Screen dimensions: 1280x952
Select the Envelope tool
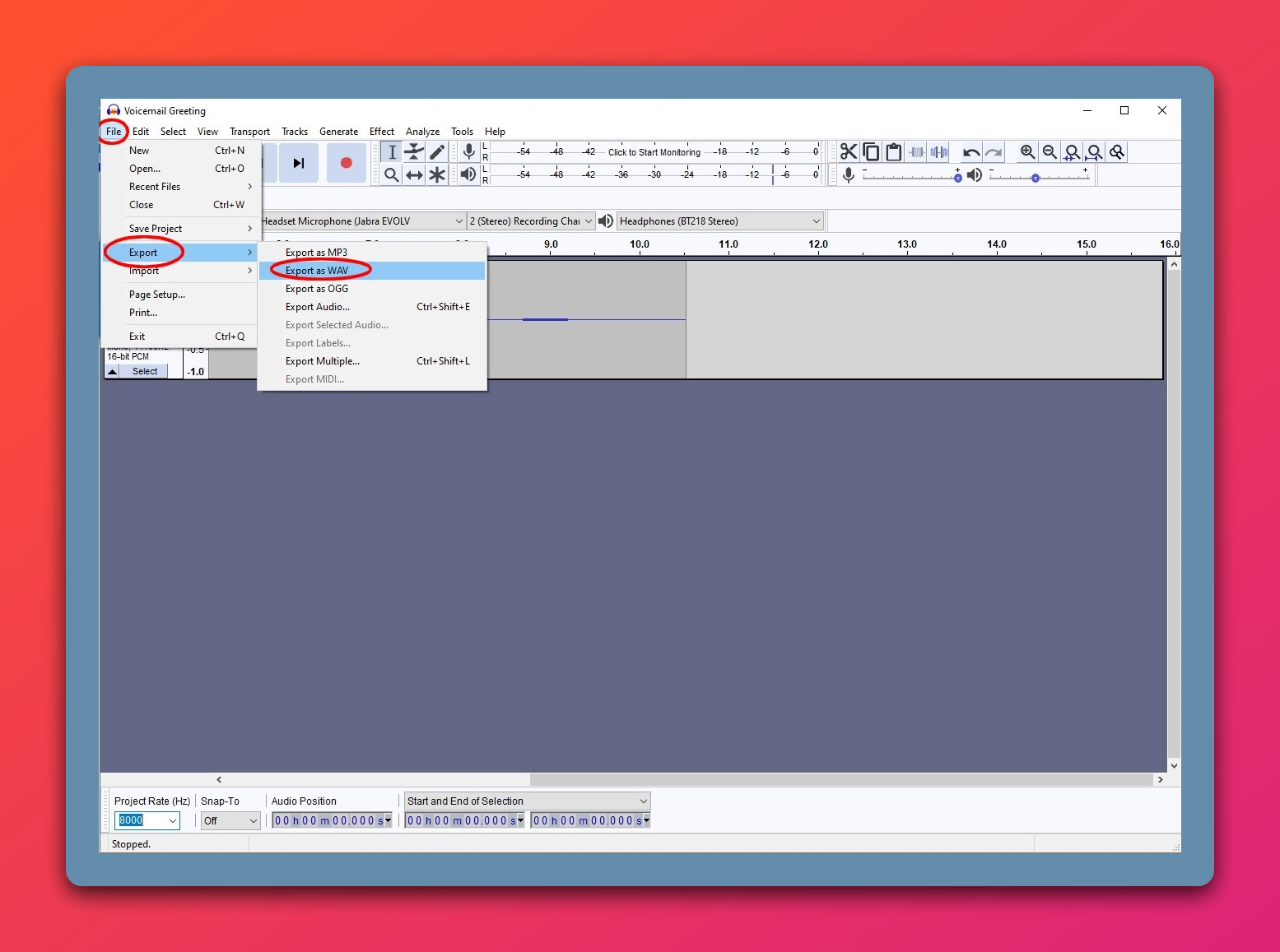coord(414,152)
